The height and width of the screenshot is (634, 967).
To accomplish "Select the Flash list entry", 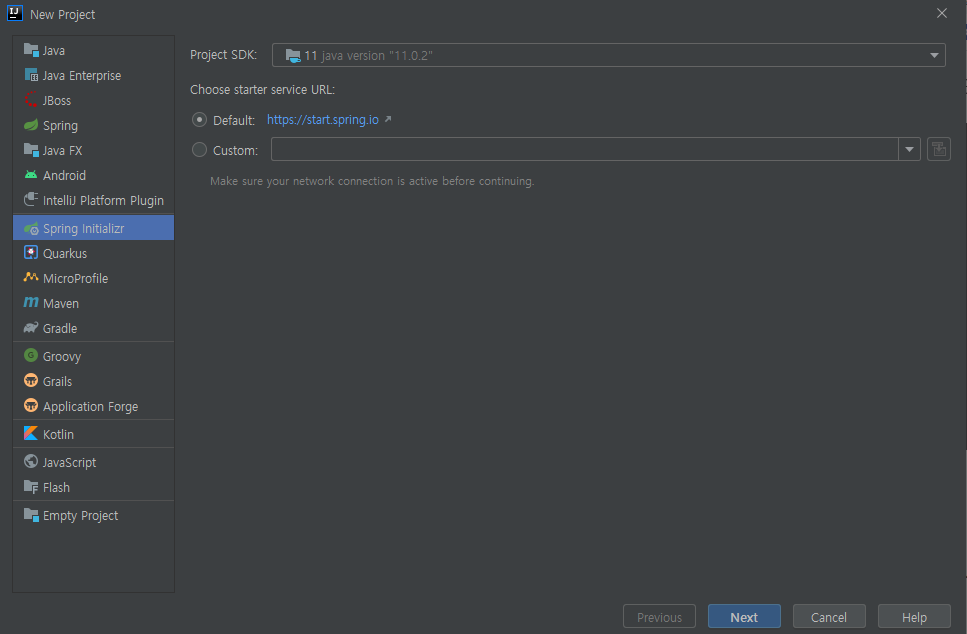I will click(94, 487).
